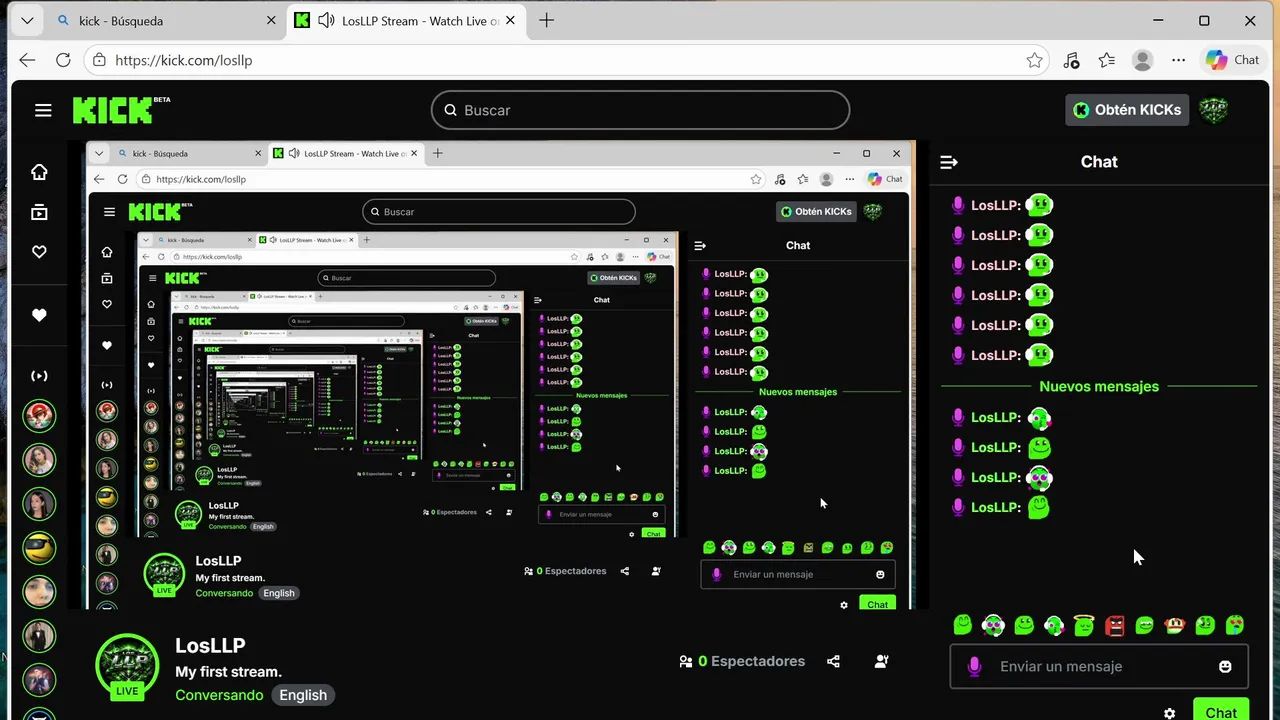
Task: Collapse the chat panel with arrow icon
Action: [x=949, y=162]
